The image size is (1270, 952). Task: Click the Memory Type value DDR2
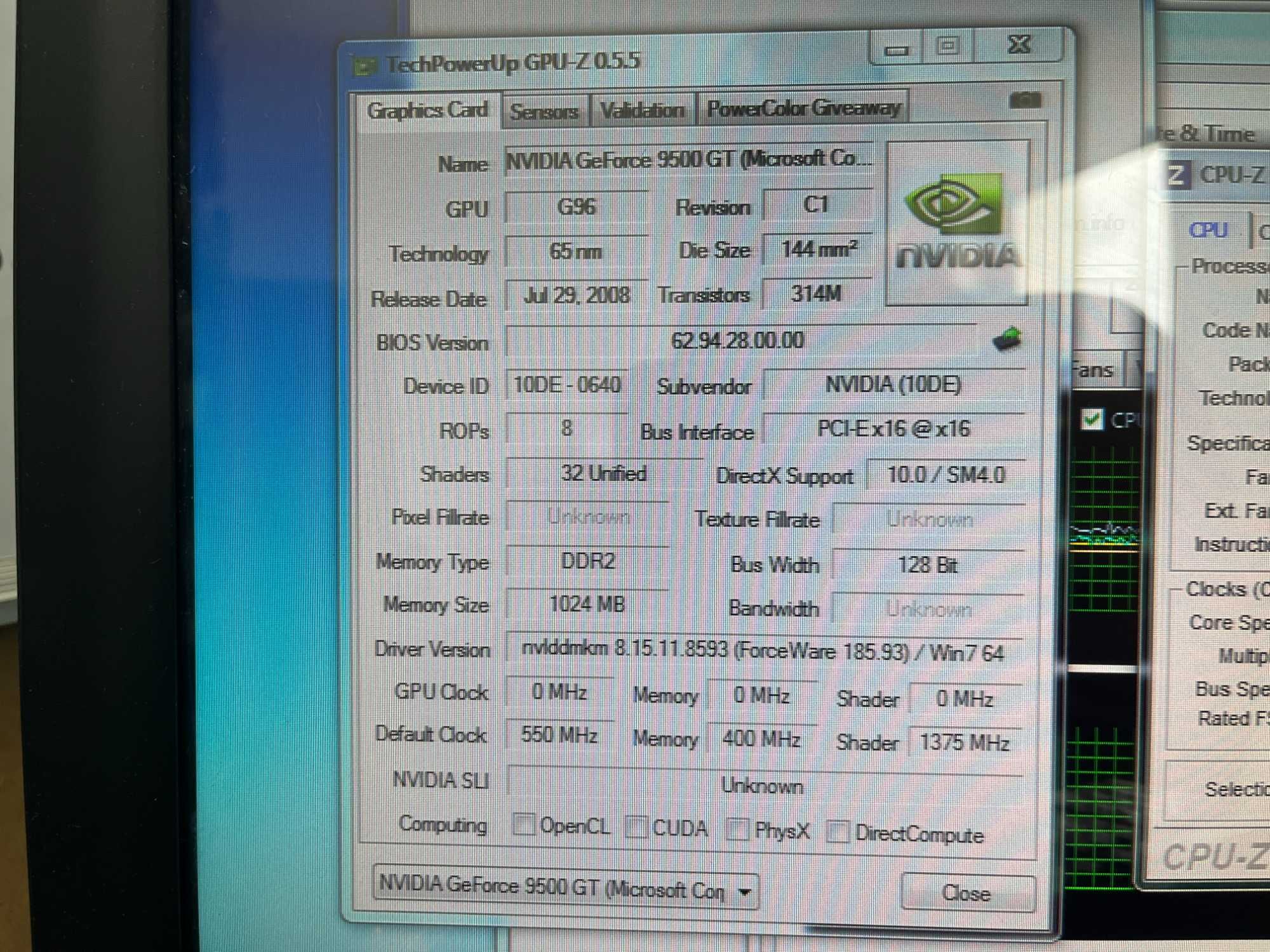tap(588, 561)
